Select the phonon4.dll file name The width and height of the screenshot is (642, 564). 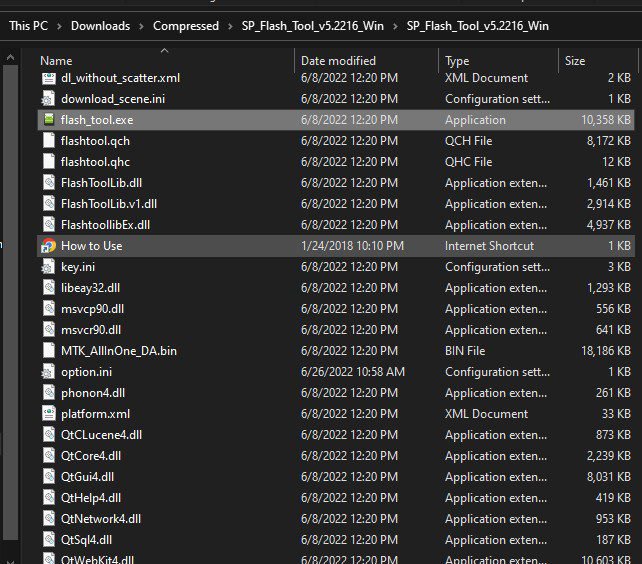[93, 393]
